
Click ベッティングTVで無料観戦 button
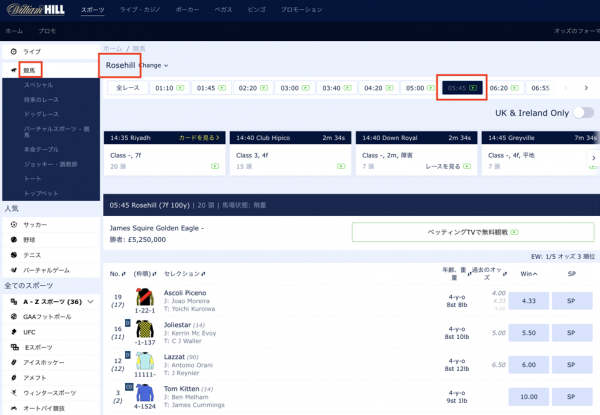473,232
